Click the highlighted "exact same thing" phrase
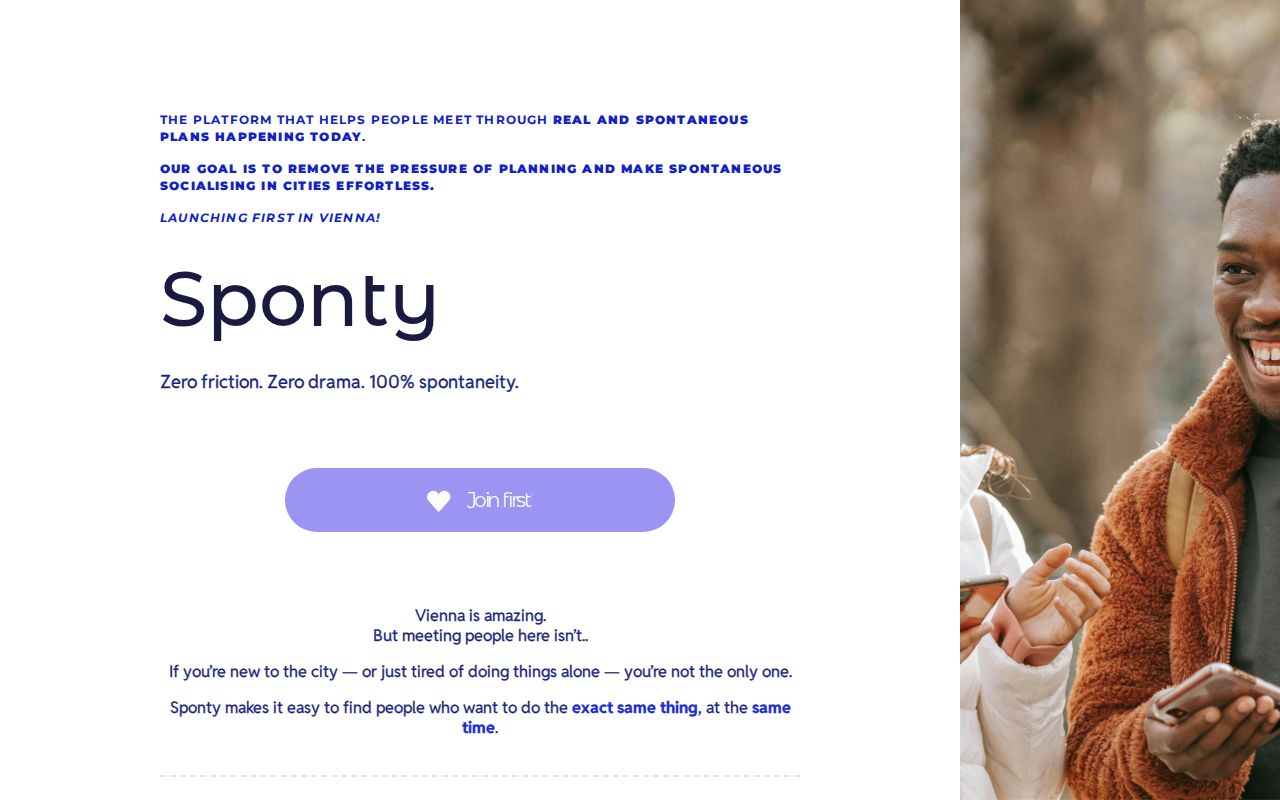 coord(634,708)
